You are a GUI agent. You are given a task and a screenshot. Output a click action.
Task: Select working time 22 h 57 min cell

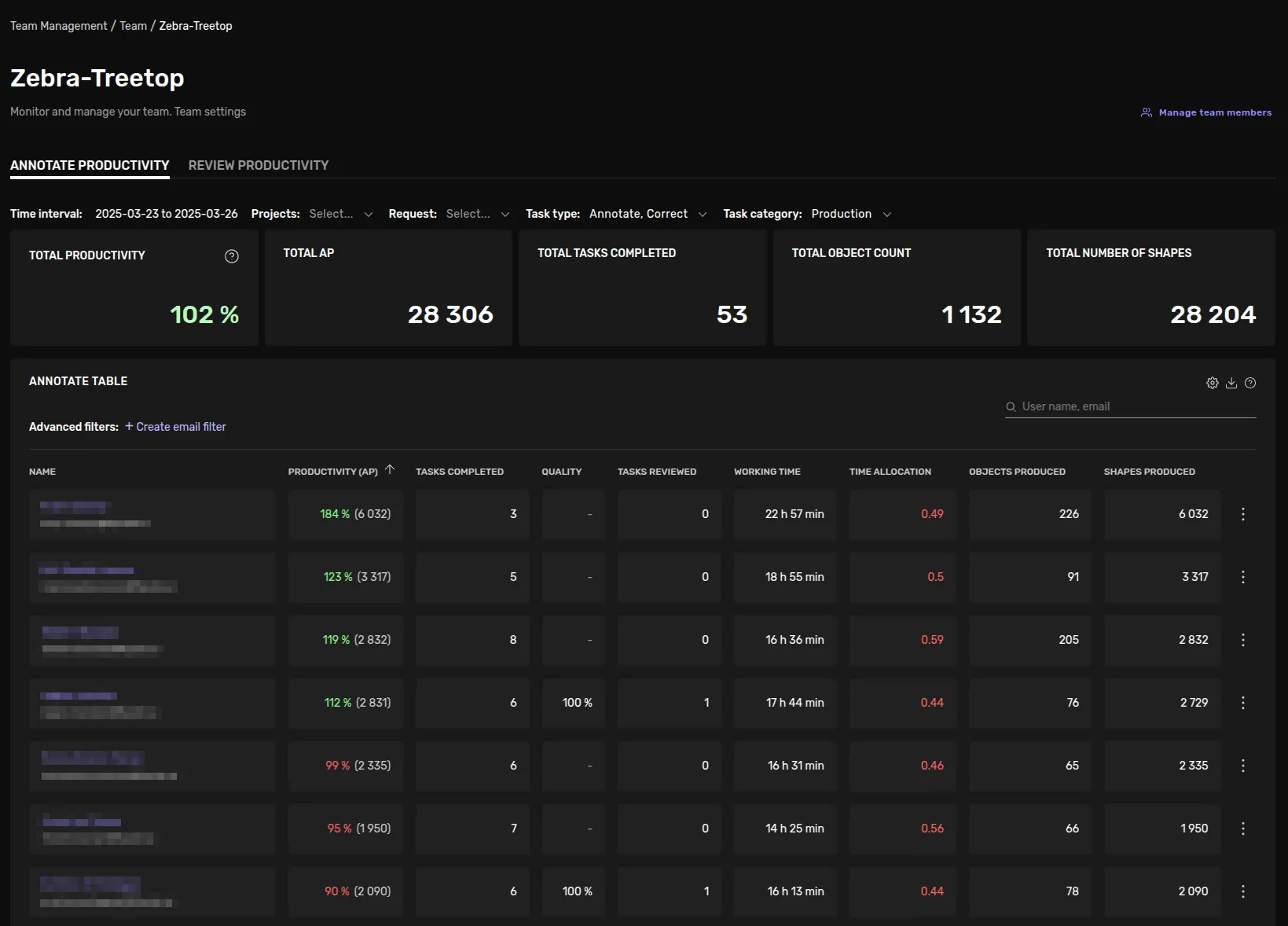click(x=785, y=514)
